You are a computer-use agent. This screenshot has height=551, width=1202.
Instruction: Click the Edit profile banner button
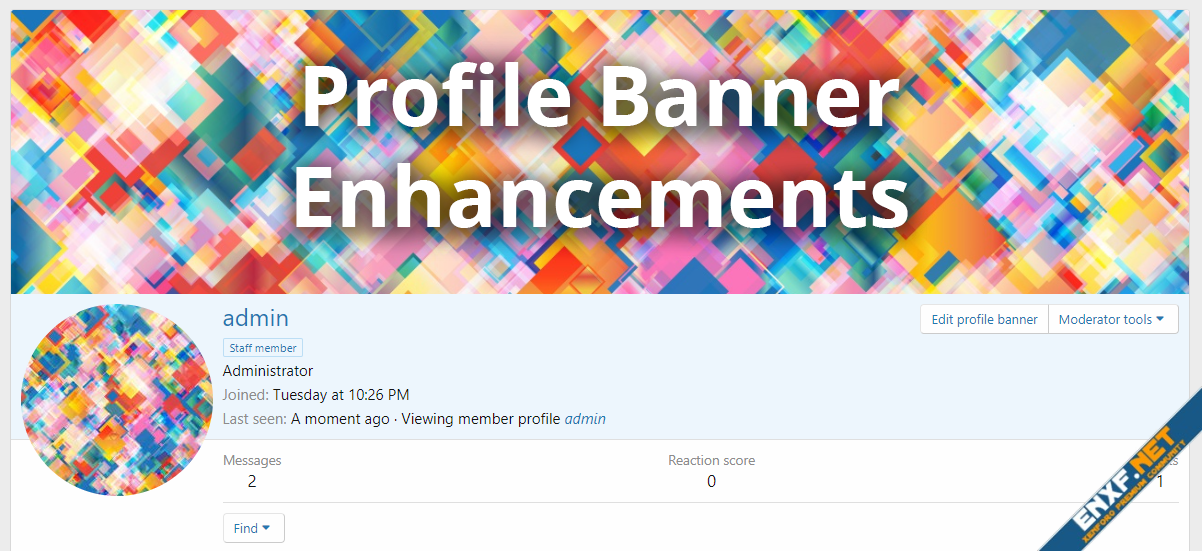click(x=984, y=320)
